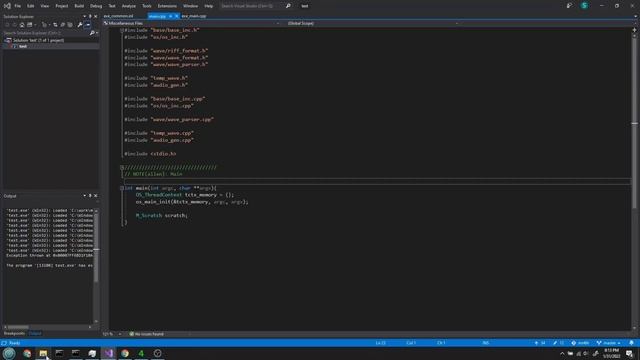
Task: Switch to the avx_common.inl tab
Action: coord(118,16)
